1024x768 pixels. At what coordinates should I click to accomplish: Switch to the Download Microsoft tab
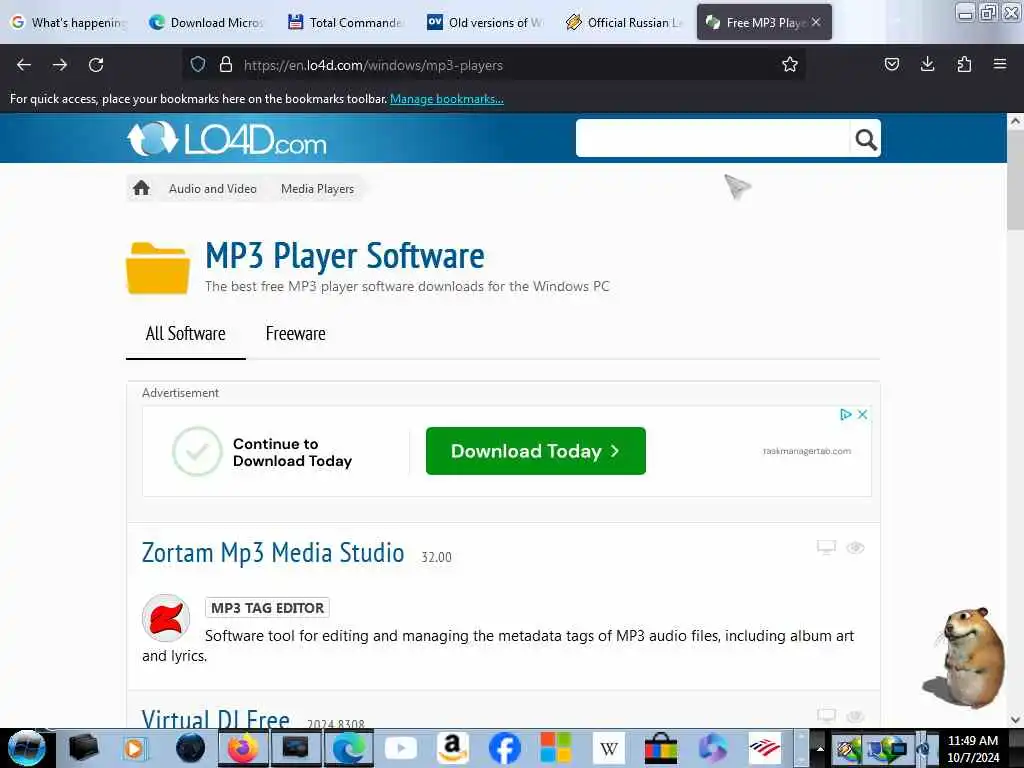(x=206, y=22)
